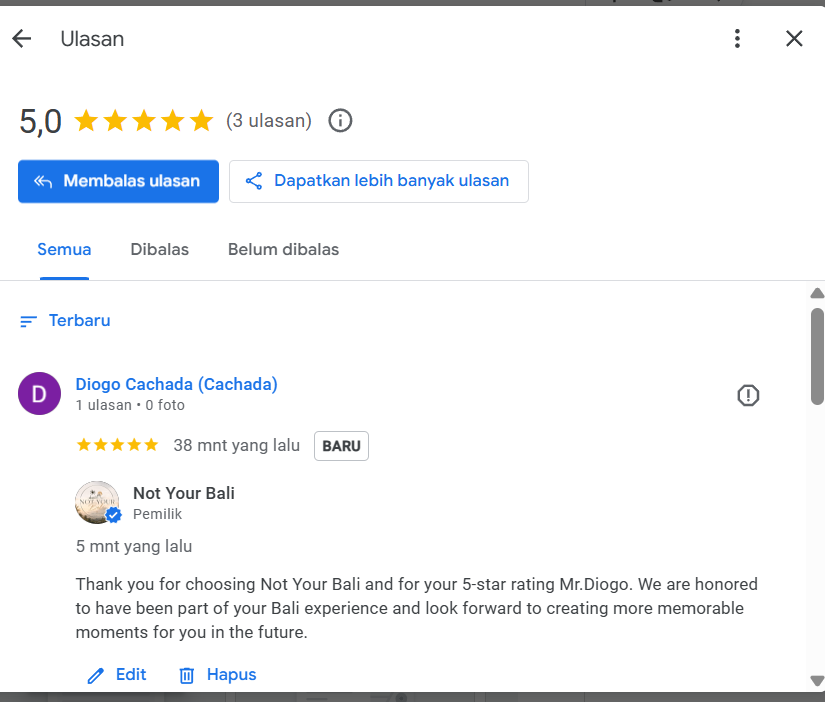Select the Semua tab
825x702 pixels.
(x=64, y=249)
